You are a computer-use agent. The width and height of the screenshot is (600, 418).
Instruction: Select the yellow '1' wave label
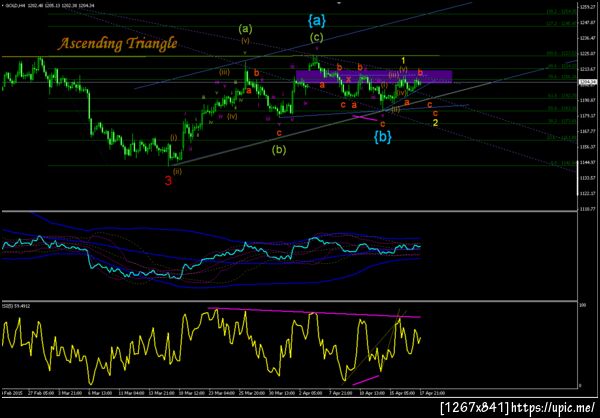(403, 60)
